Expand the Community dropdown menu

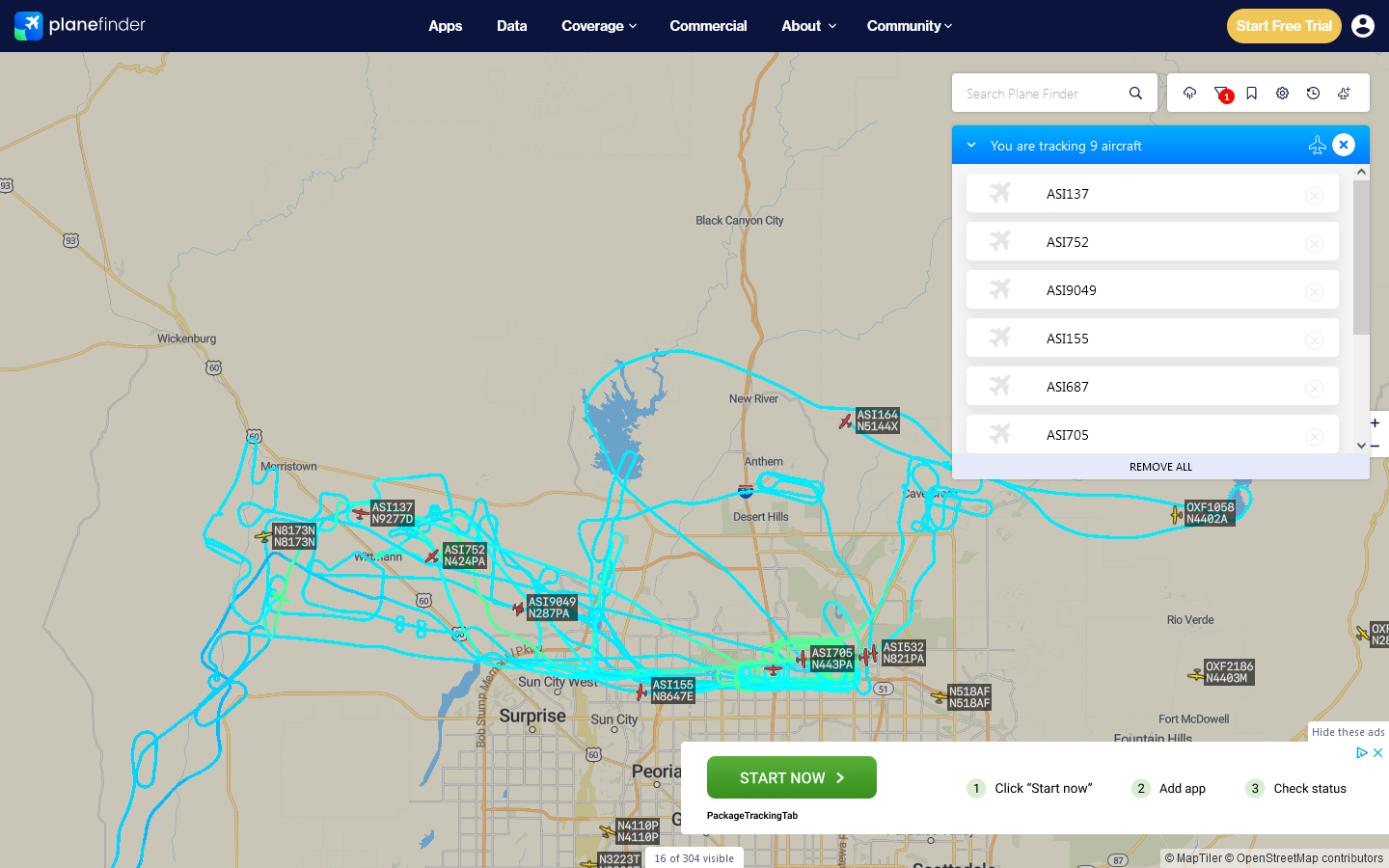click(910, 26)
